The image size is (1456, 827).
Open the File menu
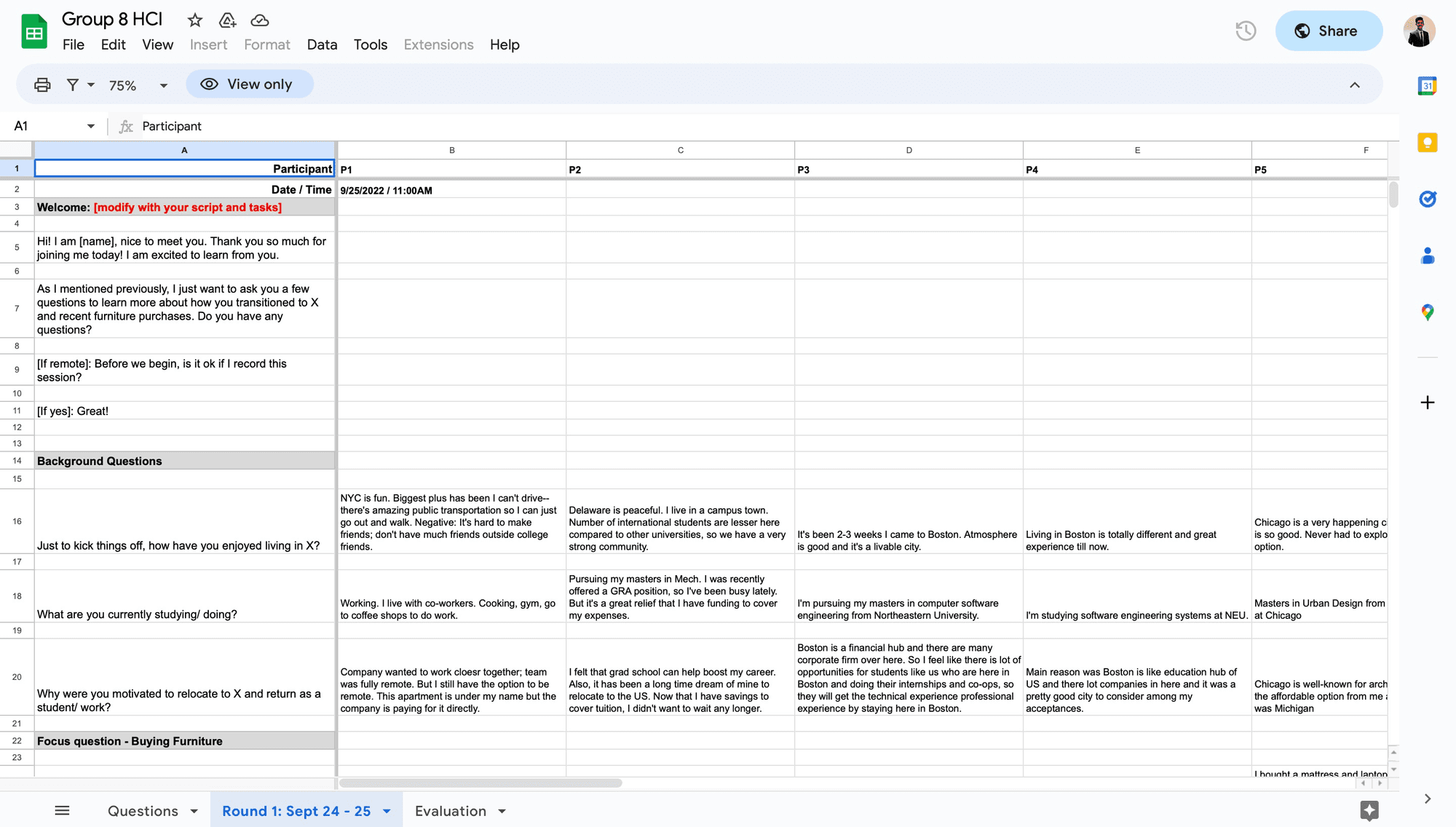73,45
